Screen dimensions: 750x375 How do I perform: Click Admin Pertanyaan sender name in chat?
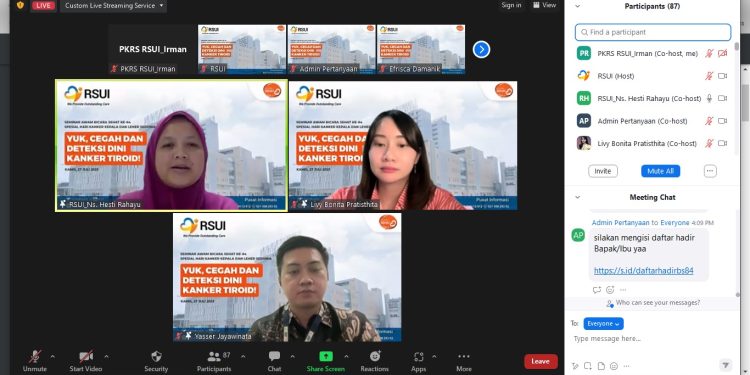pos(620,223)
